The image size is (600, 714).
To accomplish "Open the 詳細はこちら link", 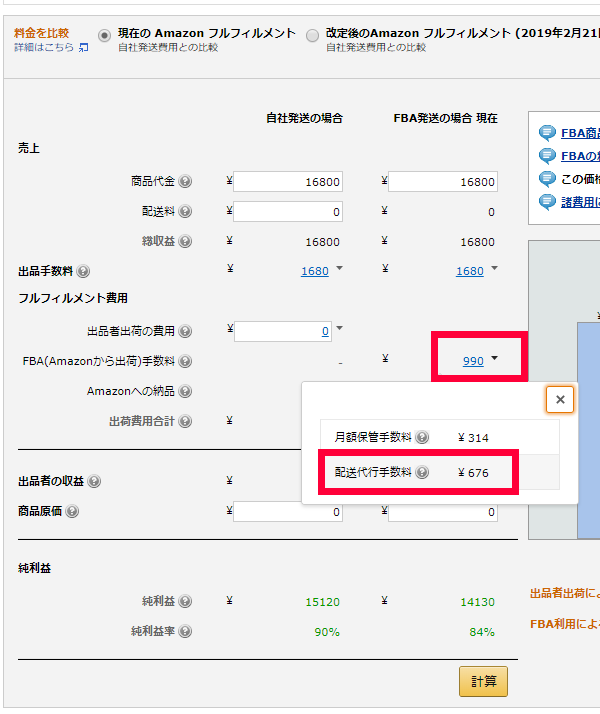I will (x=51, y=47).
